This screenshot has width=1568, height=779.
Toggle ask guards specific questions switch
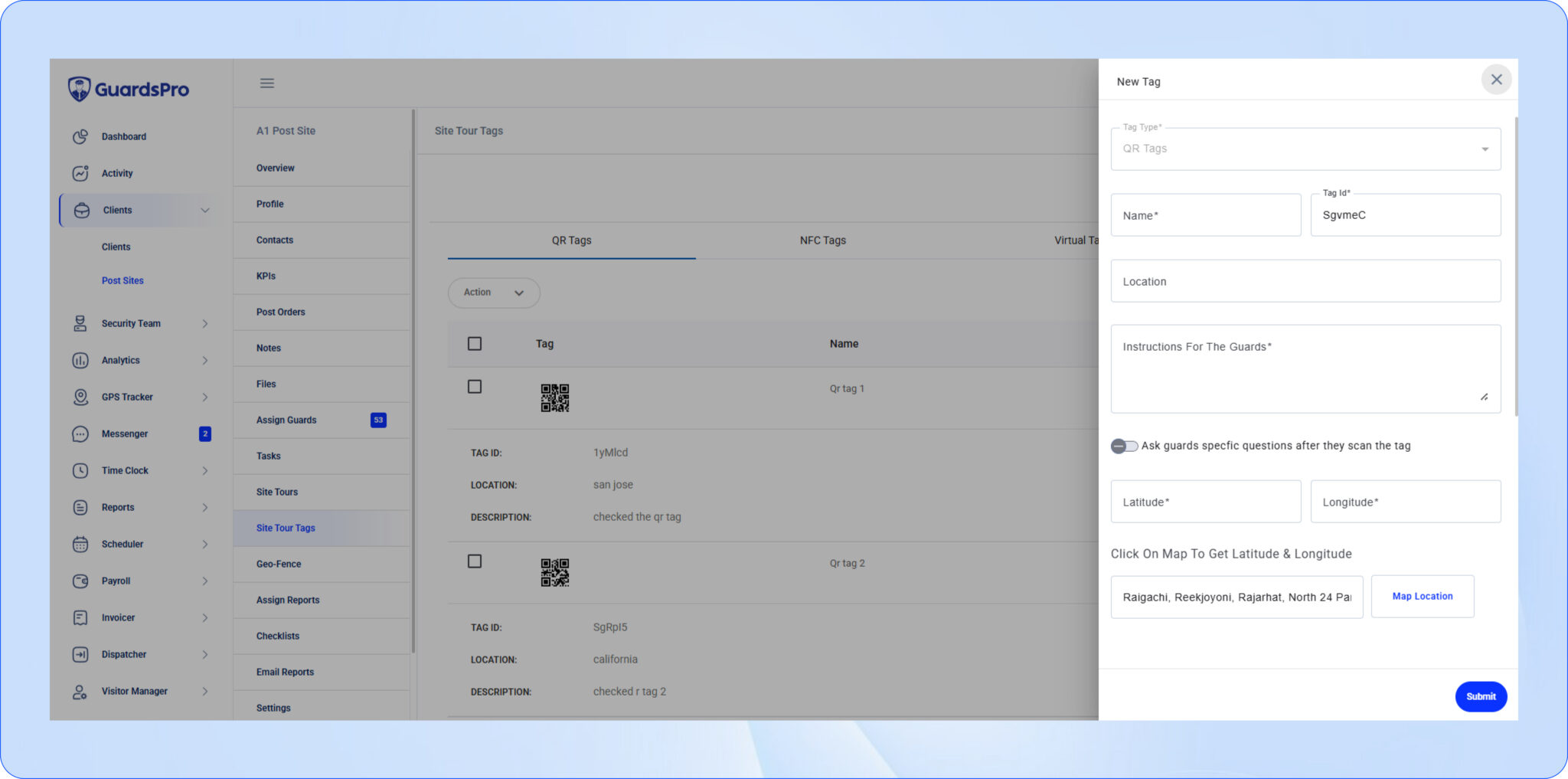pos(1124,446)
